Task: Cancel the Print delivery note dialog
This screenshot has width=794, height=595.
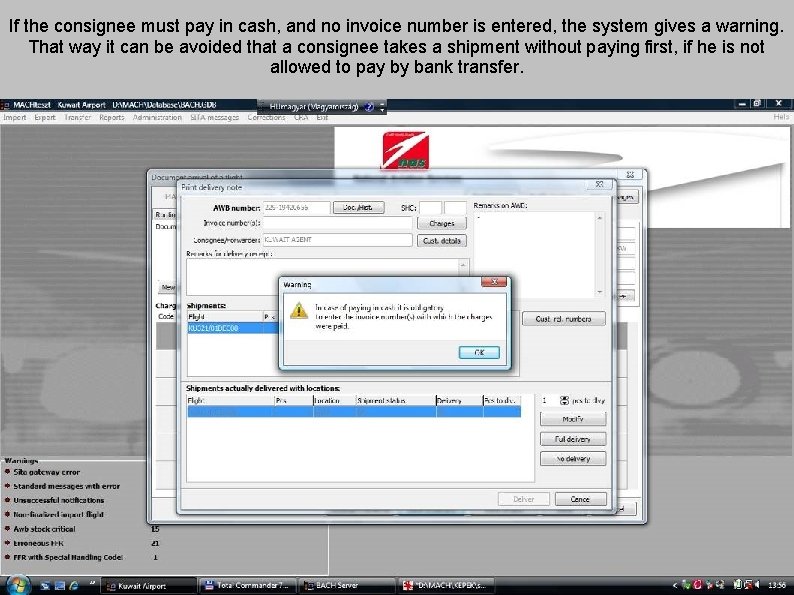Action: point(580,499)
